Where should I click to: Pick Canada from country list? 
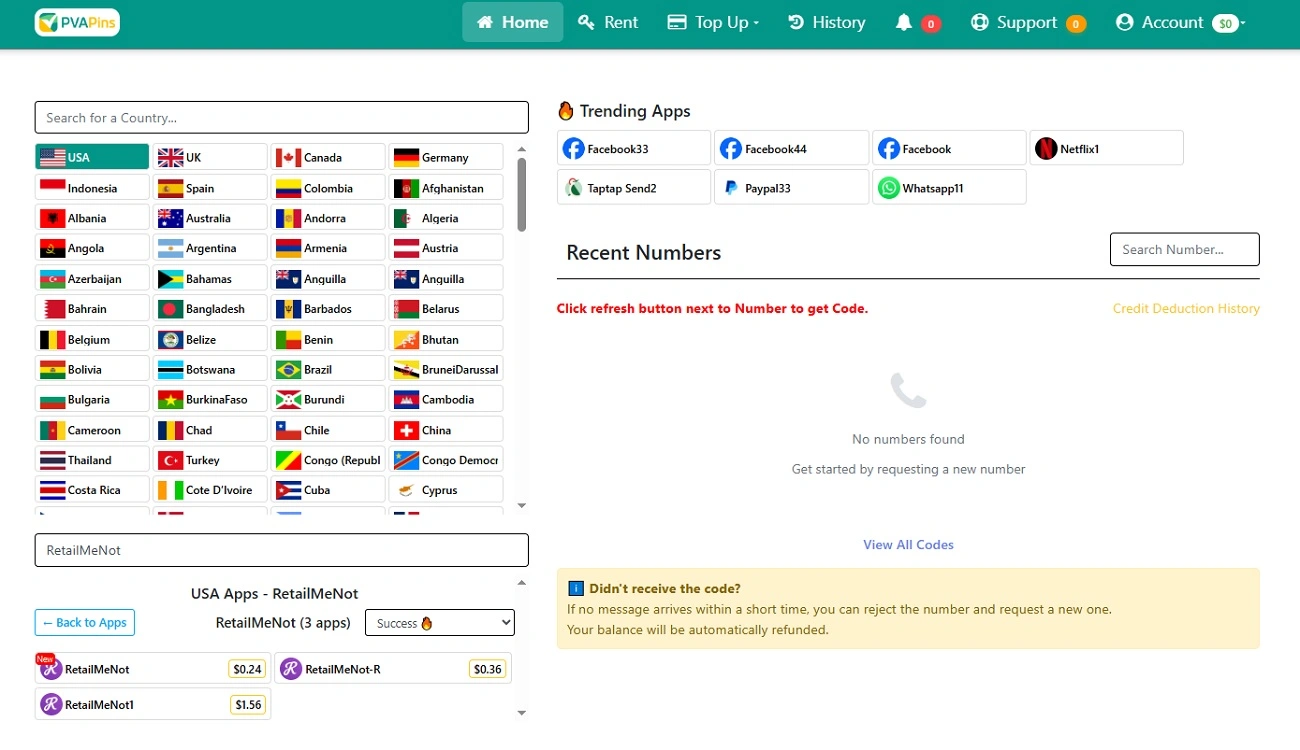(x=328, y=157)
